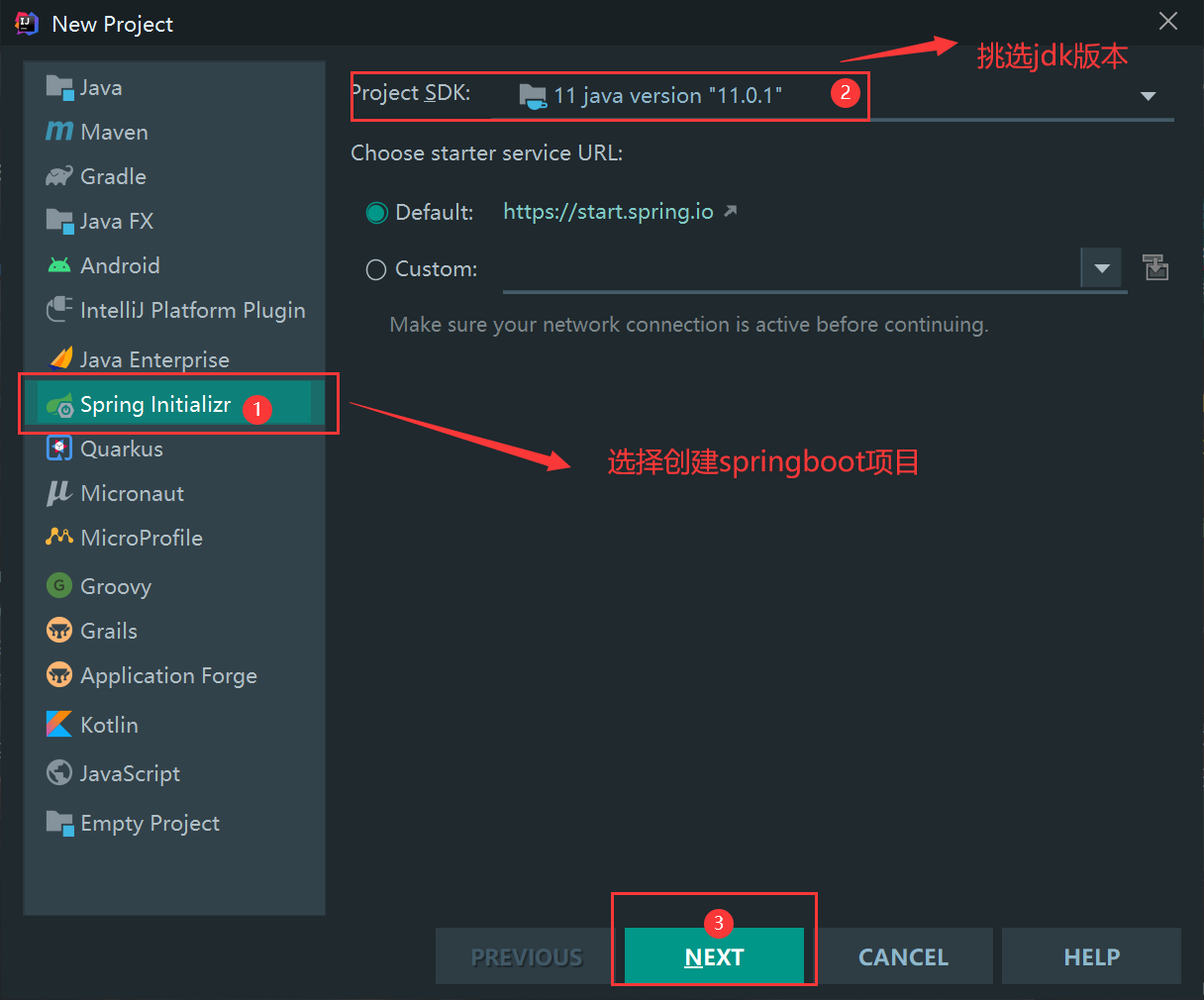Click the Application Forge icon
This screenshot has height=1000, width=1204.
pyautogui.click(x=59, y=675)
